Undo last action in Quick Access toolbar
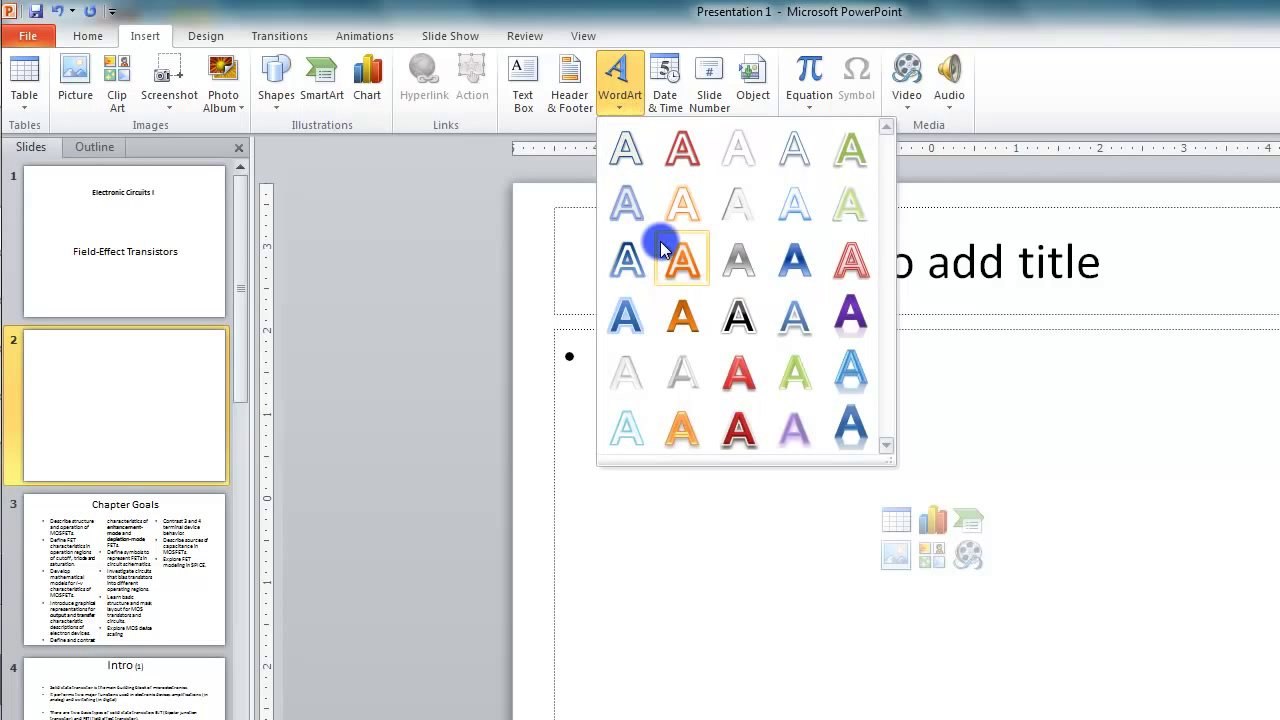The image size is (1280, 720). coord(57,11)
